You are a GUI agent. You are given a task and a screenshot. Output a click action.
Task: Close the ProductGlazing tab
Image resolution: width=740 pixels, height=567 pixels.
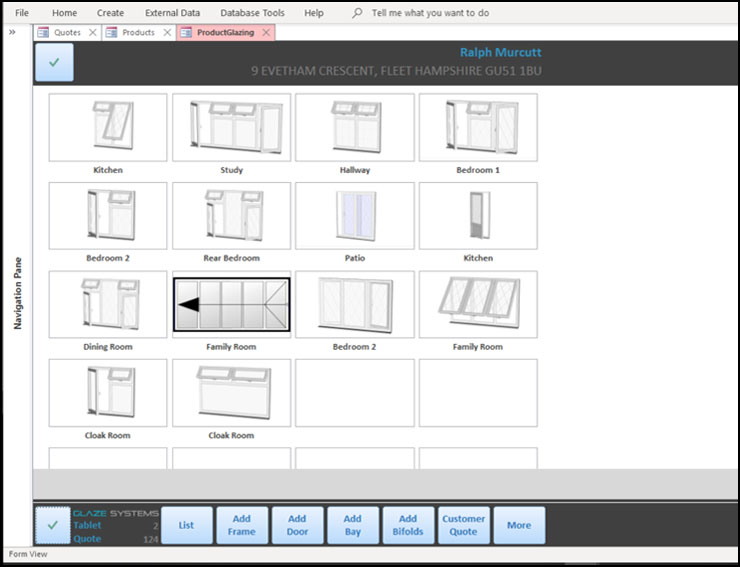pyautogui.click(x=266, y=32)
